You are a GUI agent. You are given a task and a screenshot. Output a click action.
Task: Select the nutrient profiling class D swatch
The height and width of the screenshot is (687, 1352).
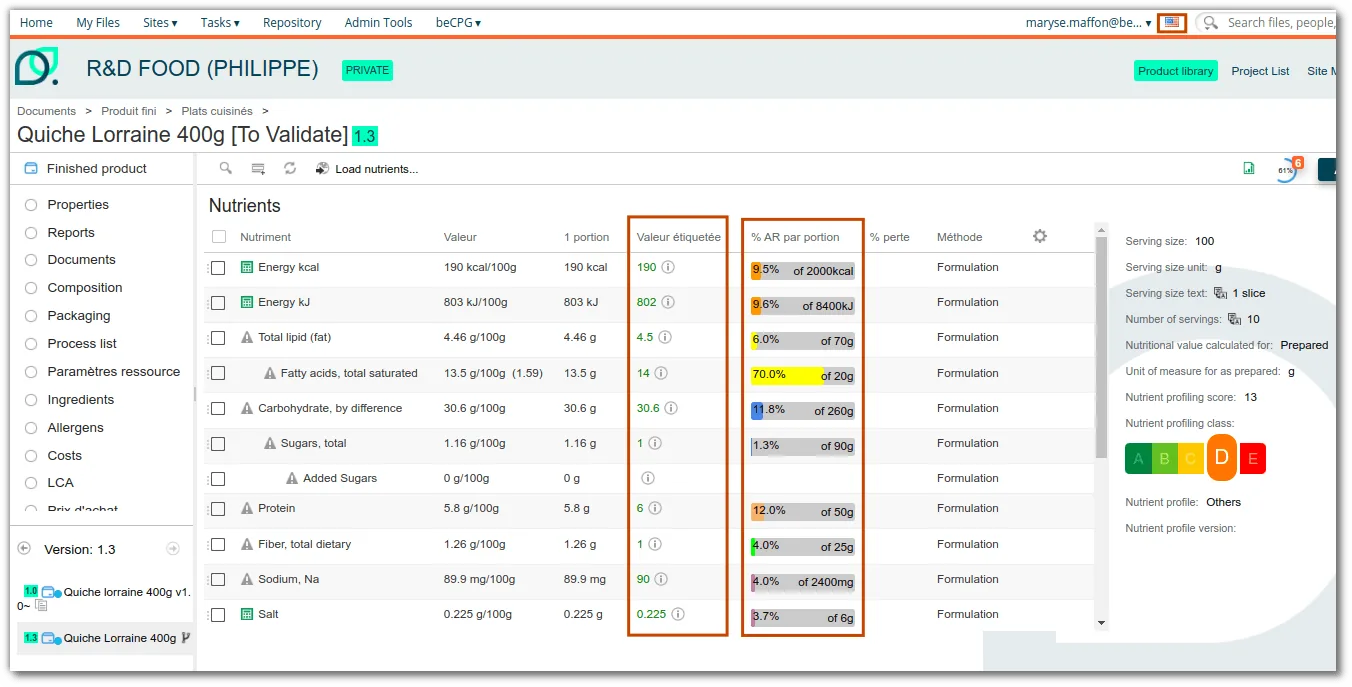click(1221, 457)
